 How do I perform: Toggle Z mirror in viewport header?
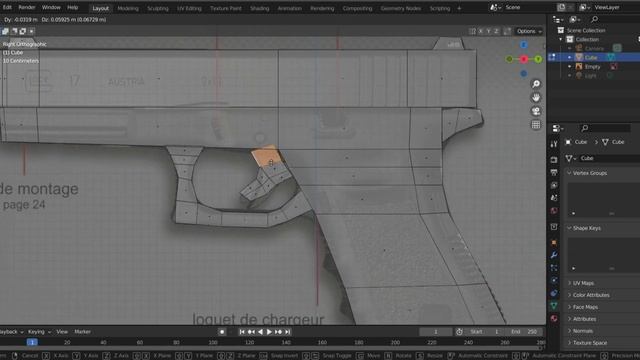click(x=496, y=31)
